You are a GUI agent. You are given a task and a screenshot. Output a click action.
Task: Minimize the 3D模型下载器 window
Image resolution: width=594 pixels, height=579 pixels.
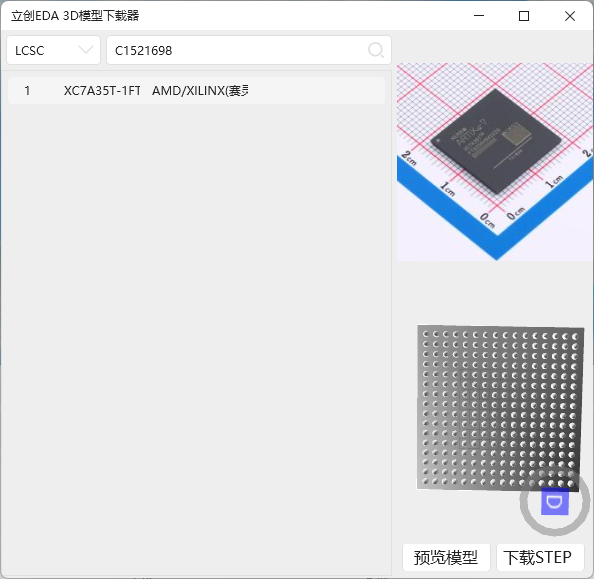click(x=479, y=16)
